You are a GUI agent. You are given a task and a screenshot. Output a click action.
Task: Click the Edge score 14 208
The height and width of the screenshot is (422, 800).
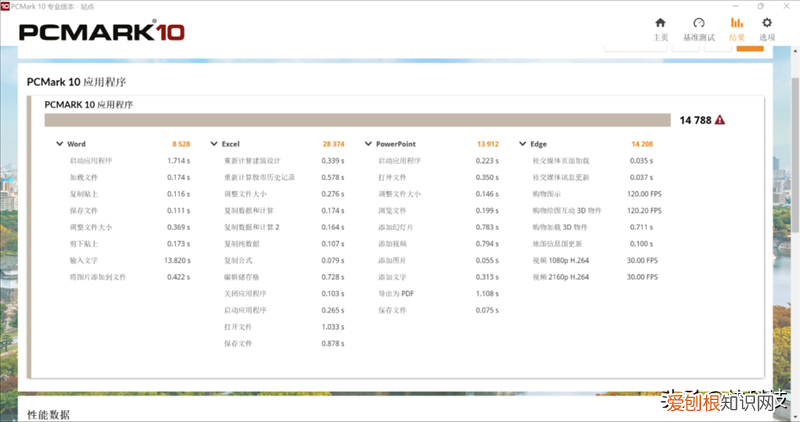point(641,144)
